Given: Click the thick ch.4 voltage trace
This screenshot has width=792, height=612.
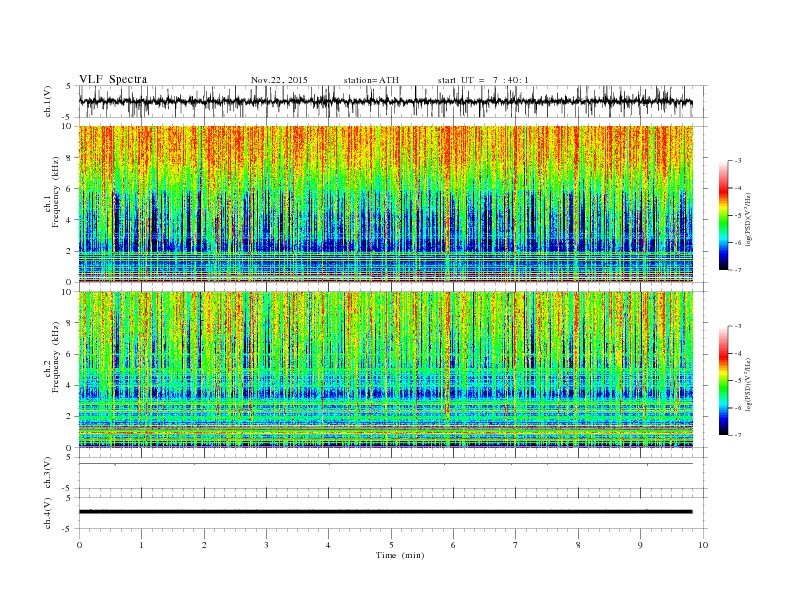Looking at the screenshot, I should 386,512.
